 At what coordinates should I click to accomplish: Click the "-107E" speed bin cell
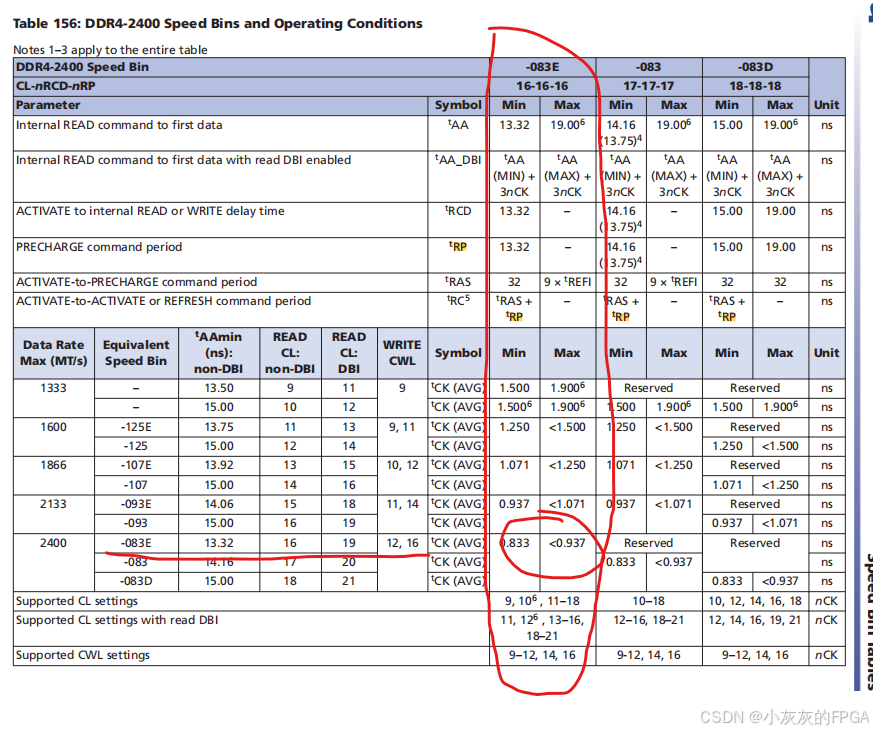point(136,465)
